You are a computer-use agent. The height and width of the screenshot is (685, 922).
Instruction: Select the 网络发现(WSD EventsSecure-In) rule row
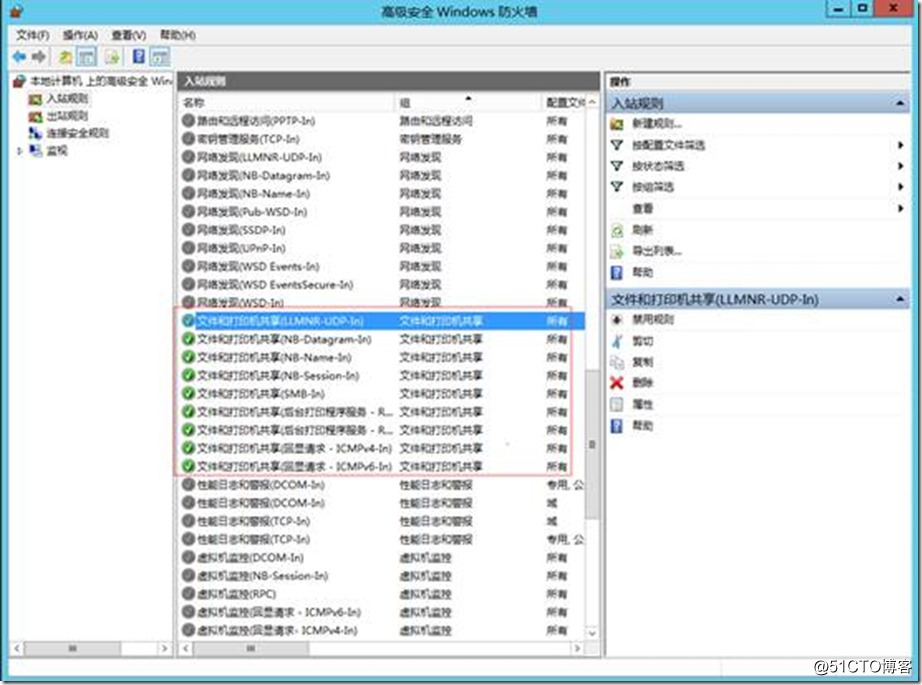[382, 285]
